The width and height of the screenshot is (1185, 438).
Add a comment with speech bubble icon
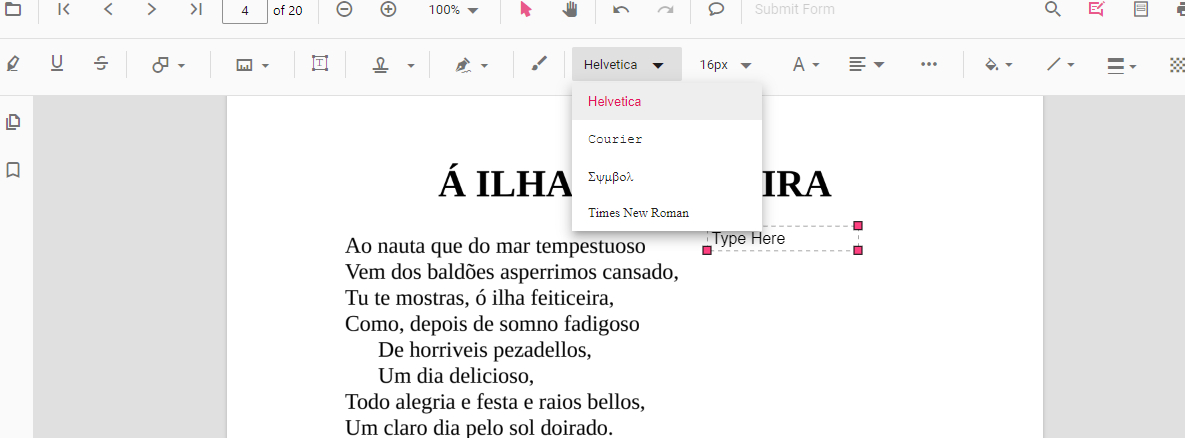click(x=716, y=9)
